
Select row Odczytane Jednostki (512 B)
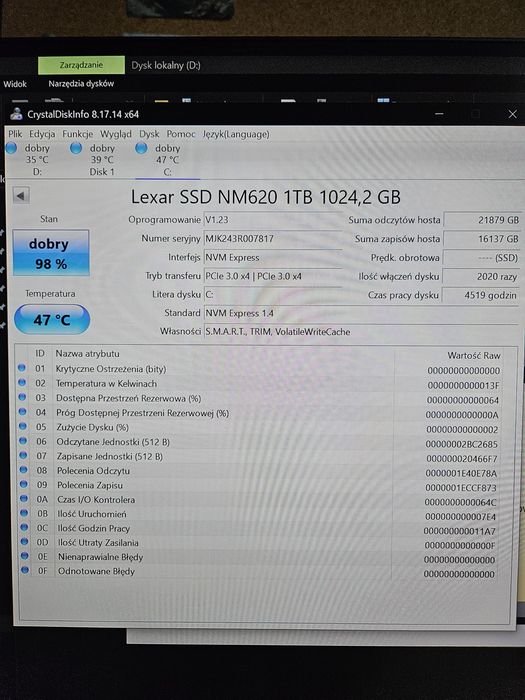click(260, 442)
